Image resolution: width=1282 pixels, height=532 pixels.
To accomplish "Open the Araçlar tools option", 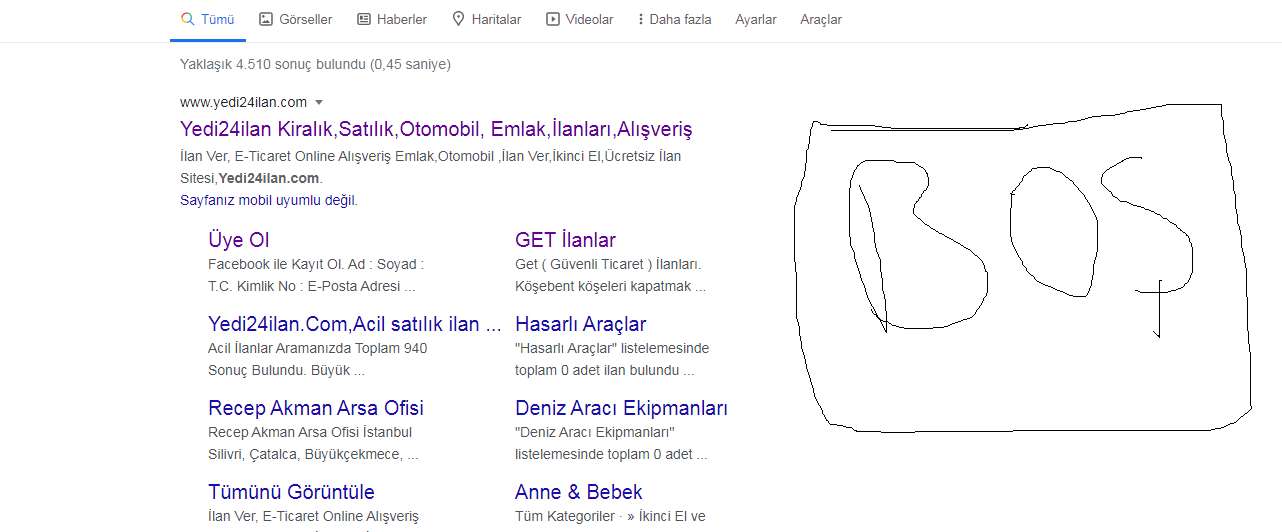I will 821,19.
